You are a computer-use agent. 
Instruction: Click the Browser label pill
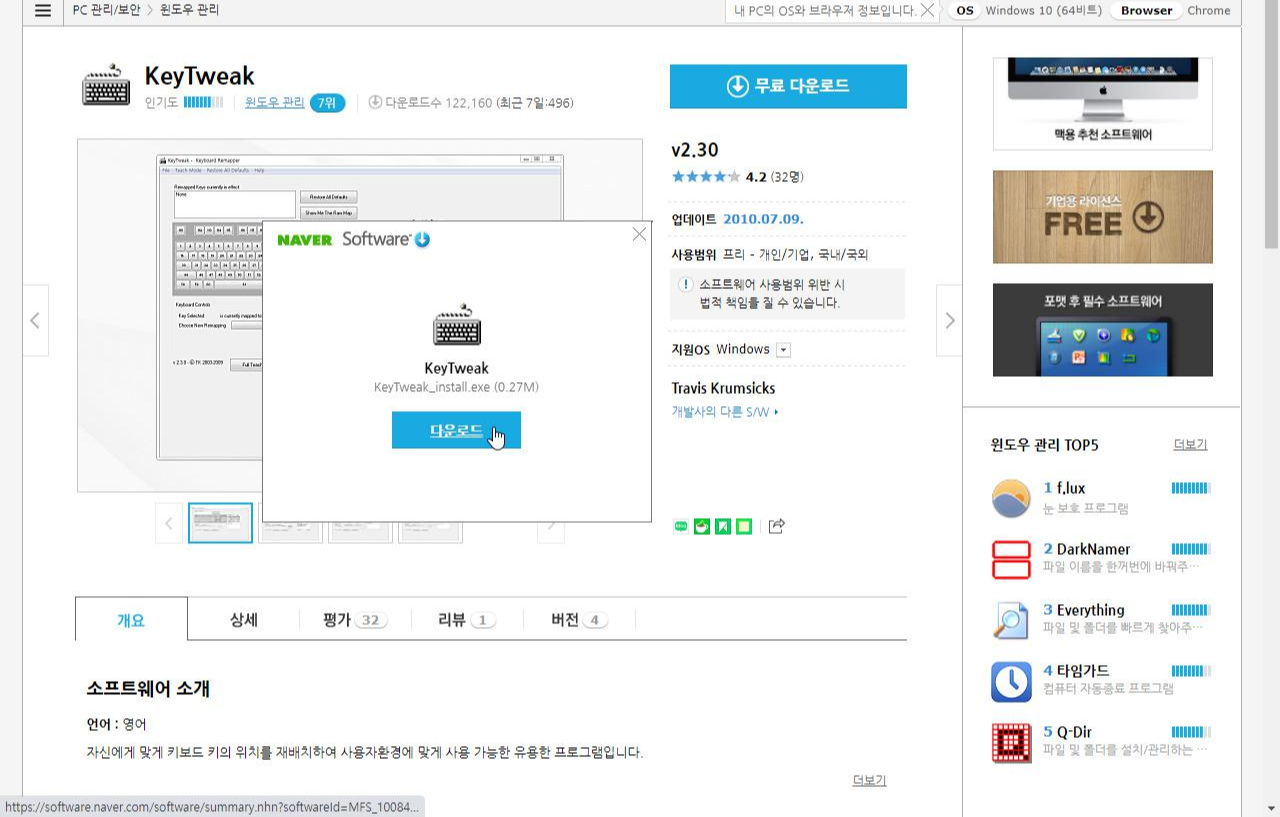(x=1146, y=10)
